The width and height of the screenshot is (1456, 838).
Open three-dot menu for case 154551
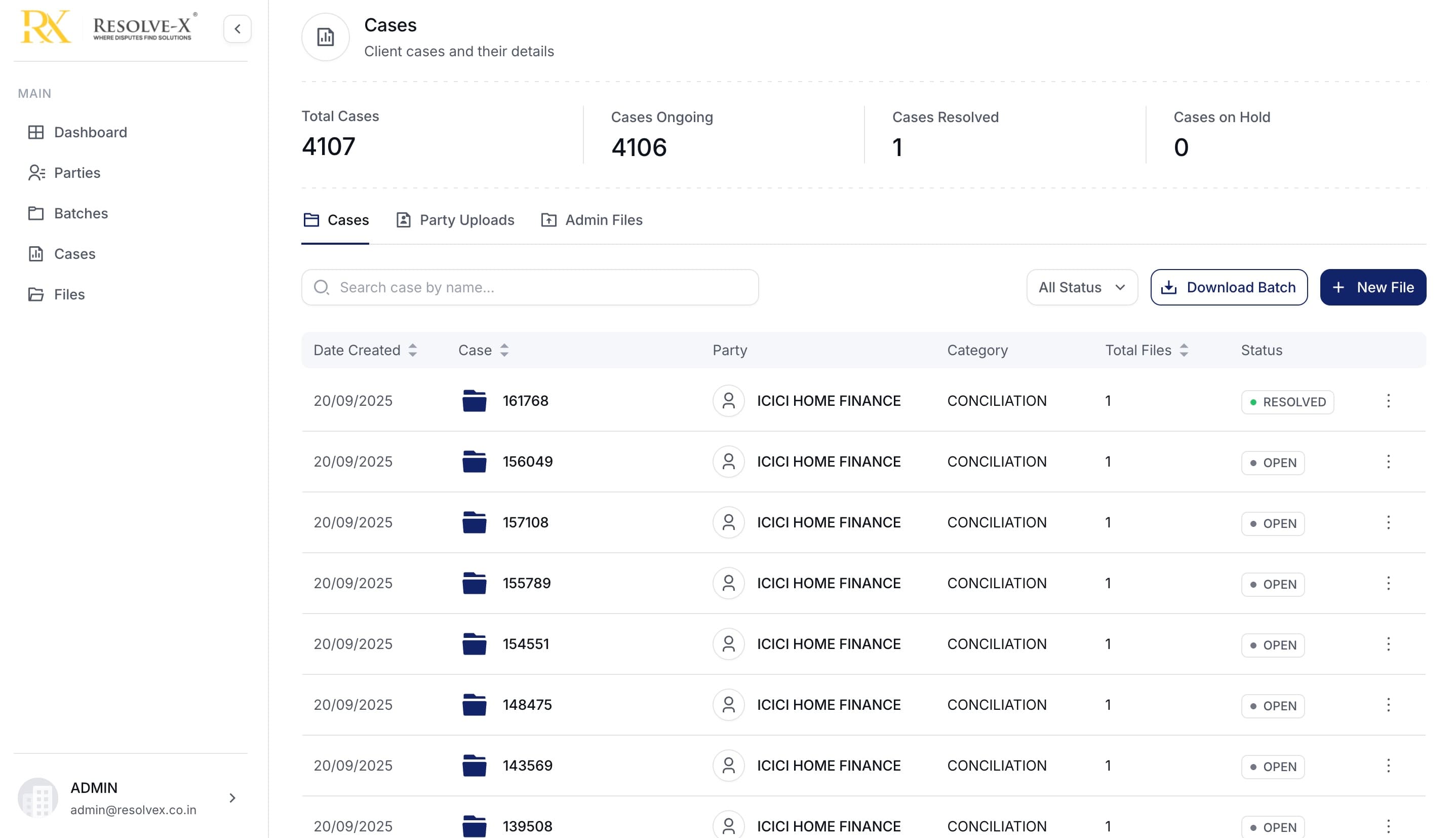click(x=1388, y=644)
